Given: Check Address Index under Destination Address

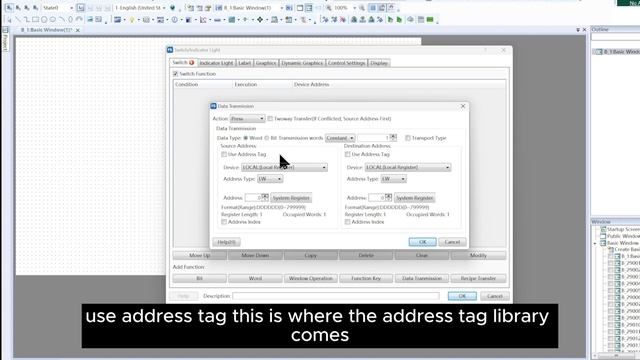Looking at the screenshot, I should click(x=347, y=222).
